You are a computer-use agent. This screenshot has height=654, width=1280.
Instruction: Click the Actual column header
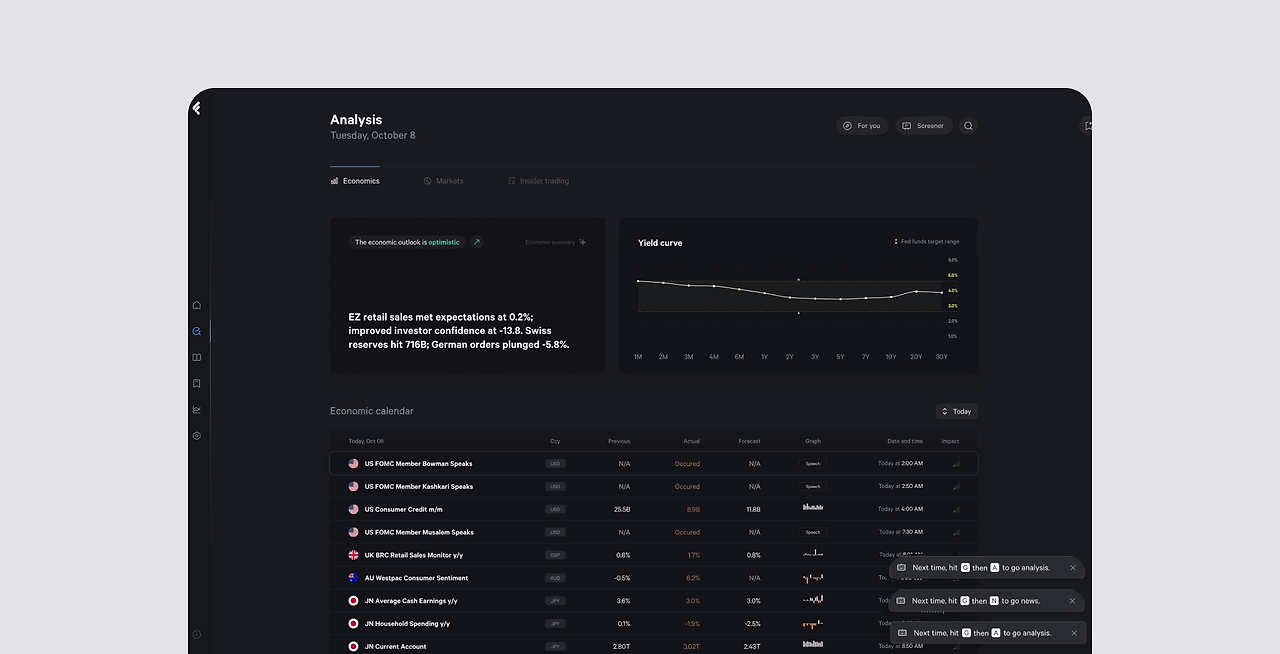(x=692, y=441)
